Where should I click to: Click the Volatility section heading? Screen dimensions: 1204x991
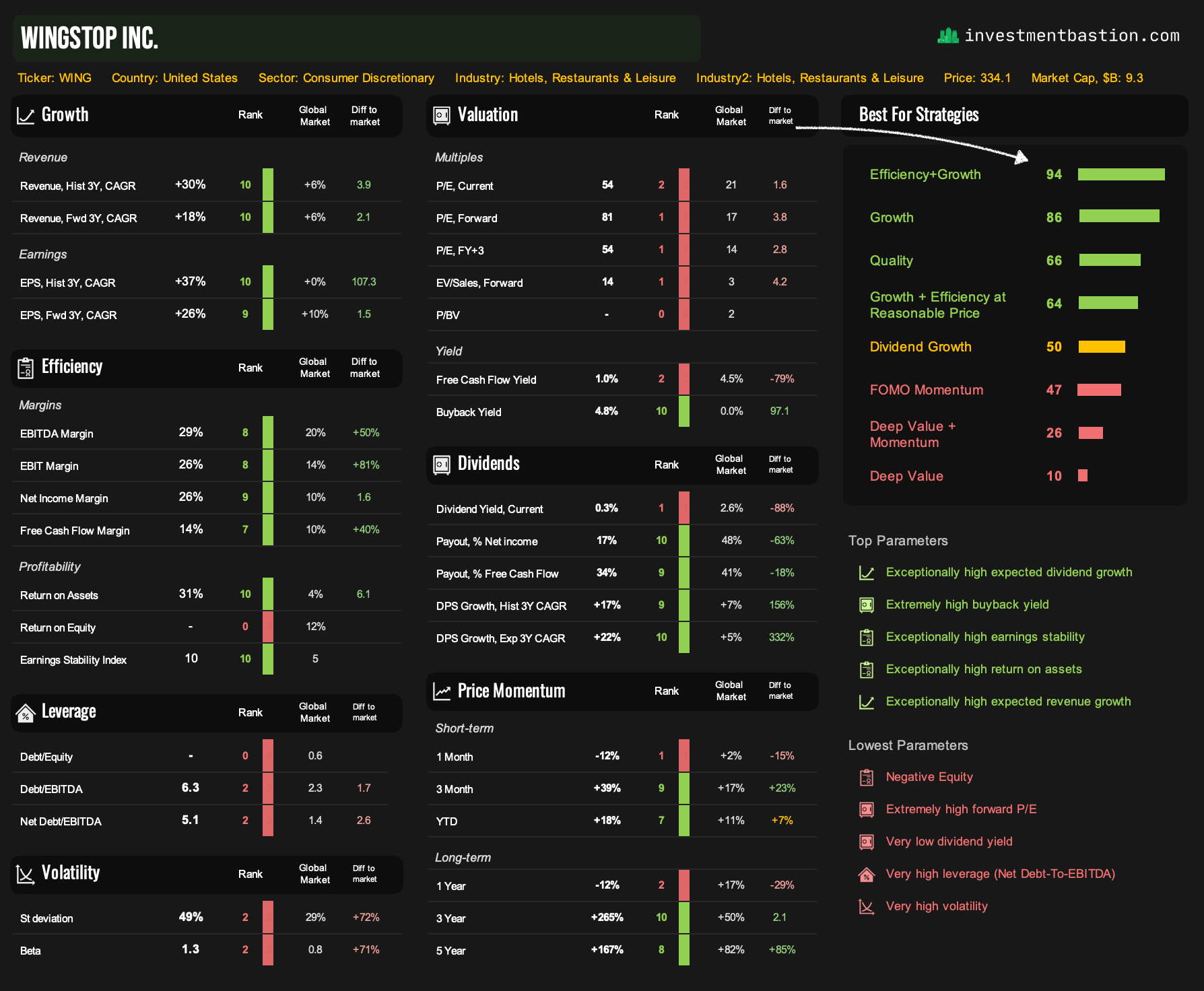[x=71, y=873]
